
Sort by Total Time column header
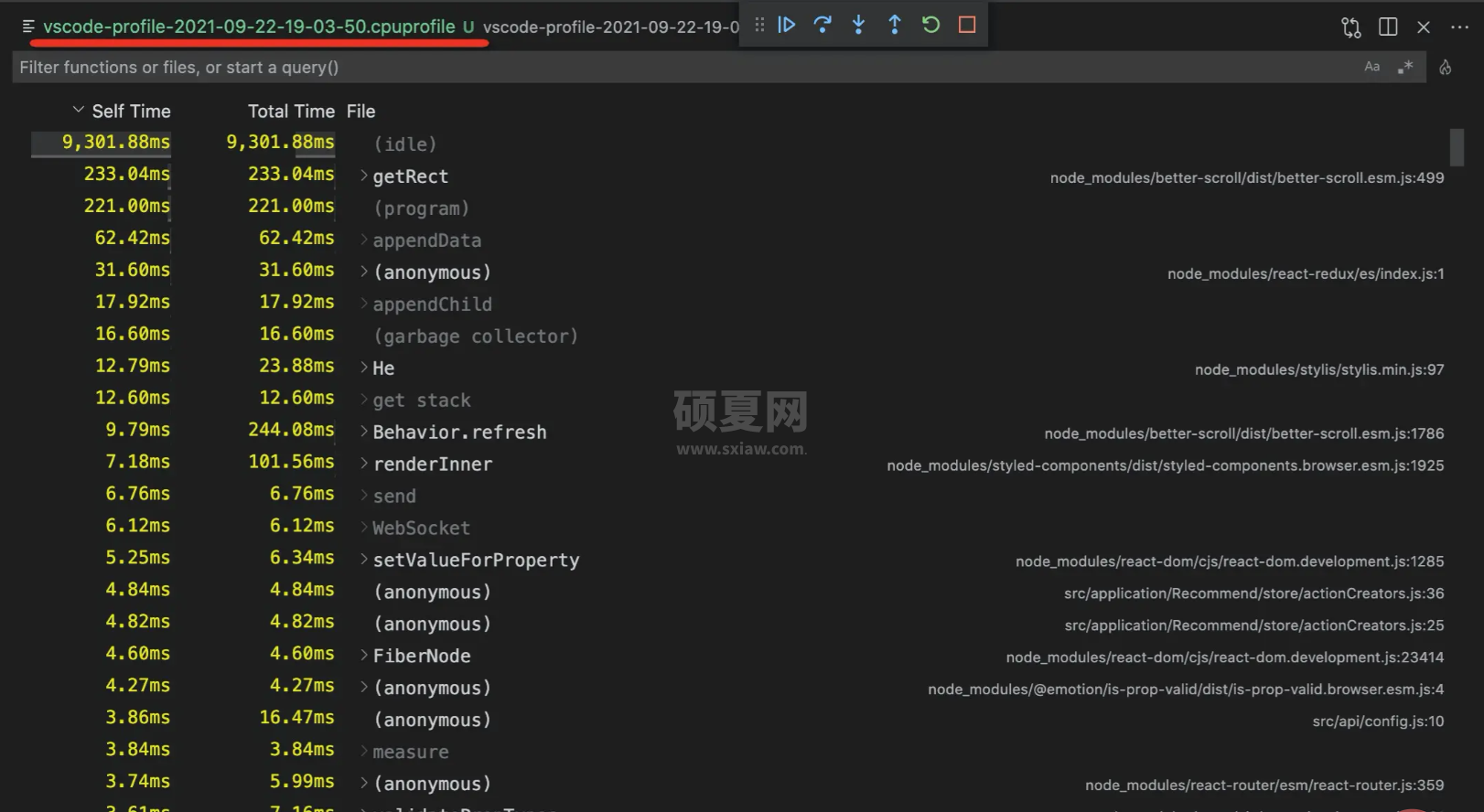click(x=291, y=112)
